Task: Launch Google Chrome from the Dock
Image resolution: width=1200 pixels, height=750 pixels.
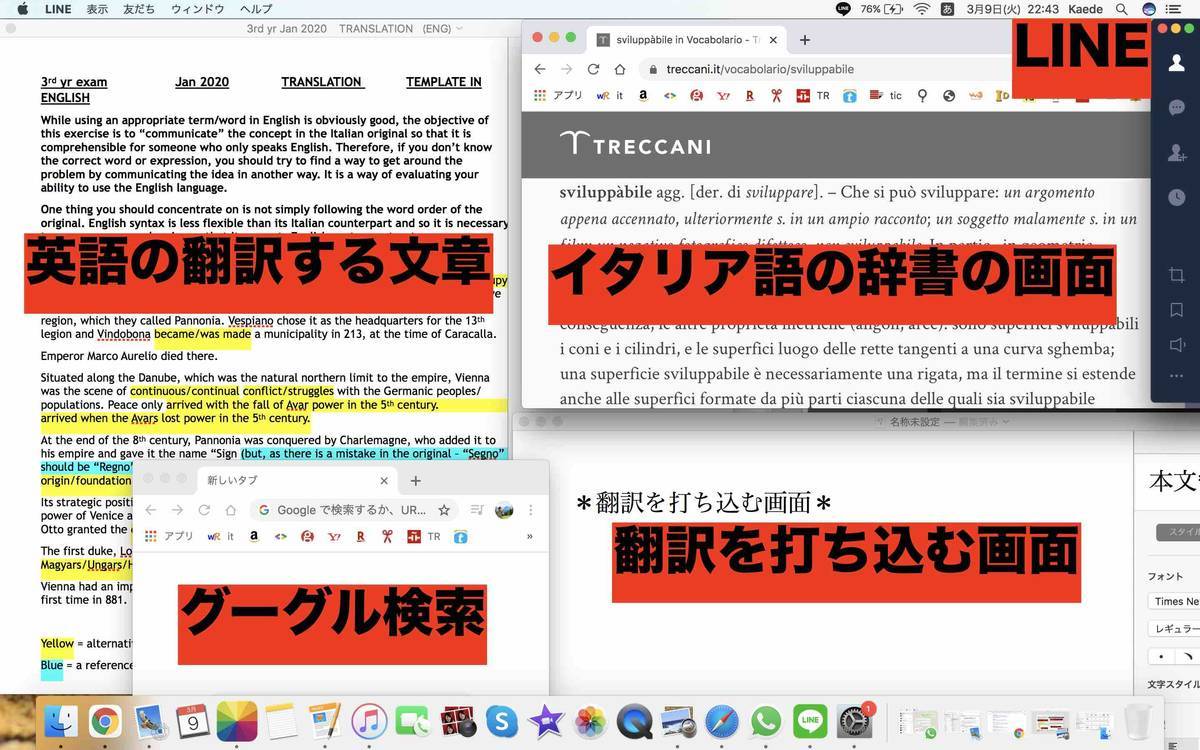Action: [105, 721]
